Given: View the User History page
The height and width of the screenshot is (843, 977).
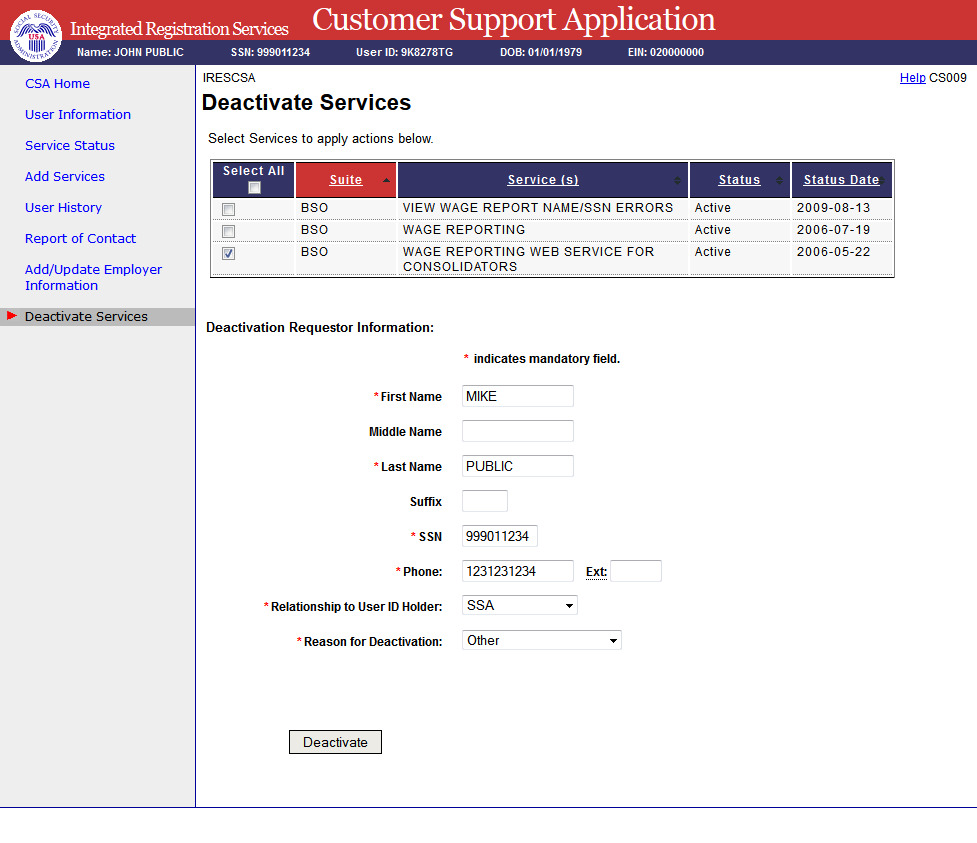Looking at the screenshot, I should point(63,208).
